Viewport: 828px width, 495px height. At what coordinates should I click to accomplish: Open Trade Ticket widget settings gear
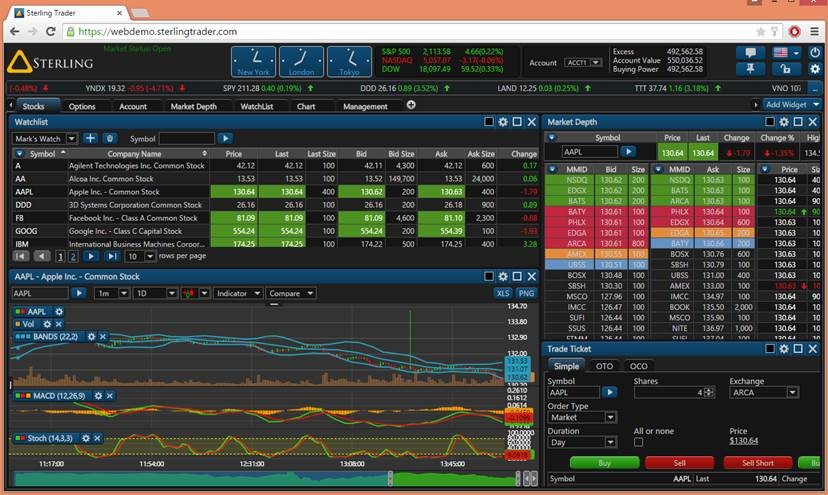784,349
